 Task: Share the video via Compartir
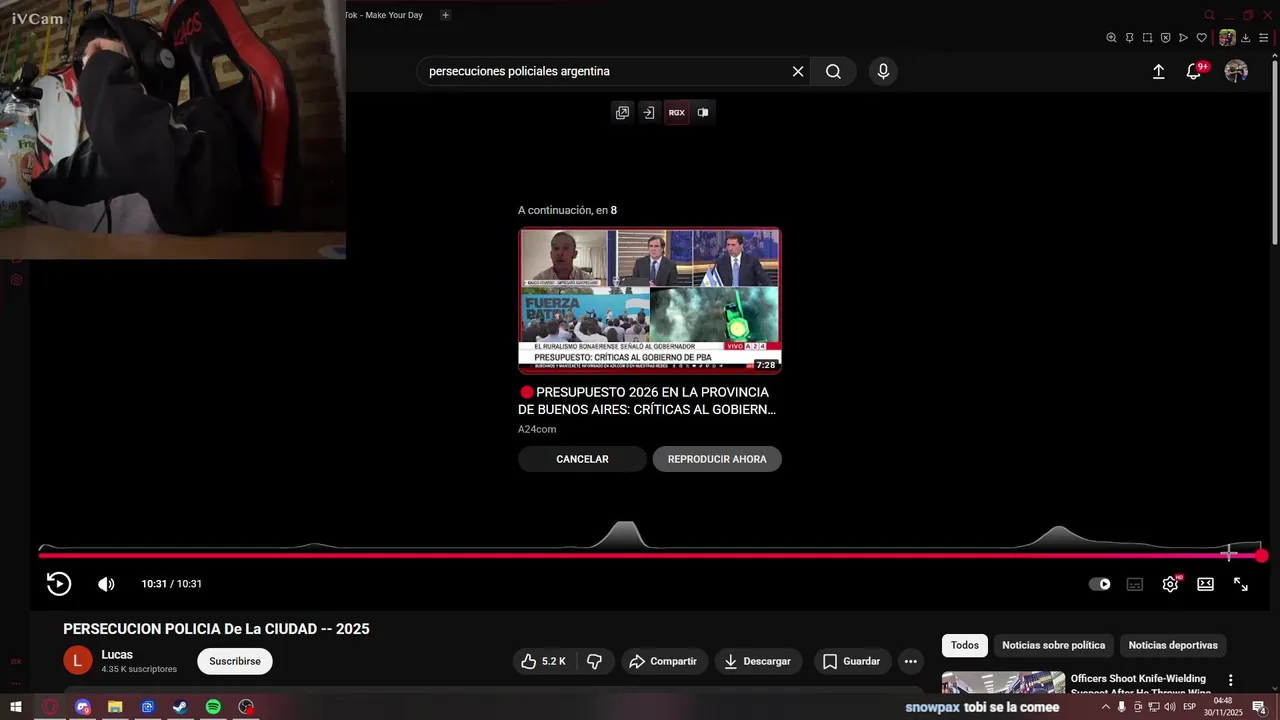(664, 661)
